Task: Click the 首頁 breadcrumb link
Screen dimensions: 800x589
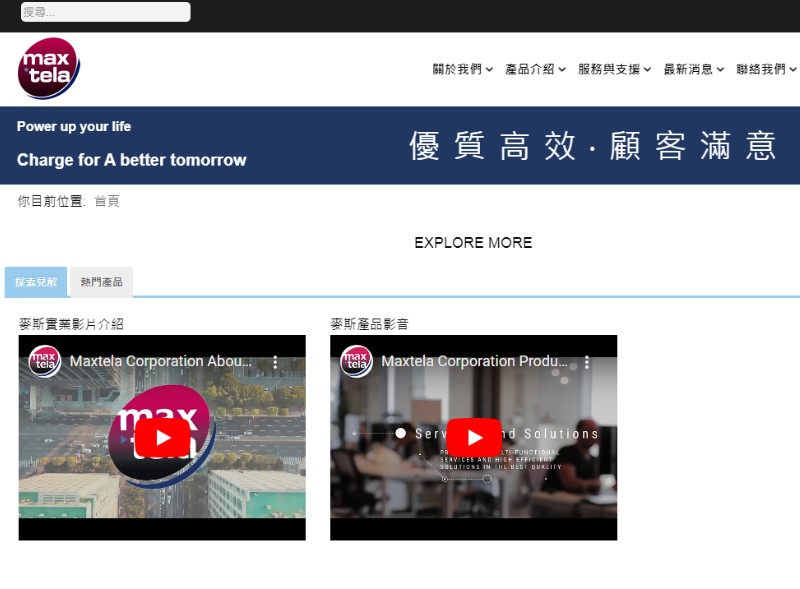Action: pyautogui.click(x=107, y=201)
